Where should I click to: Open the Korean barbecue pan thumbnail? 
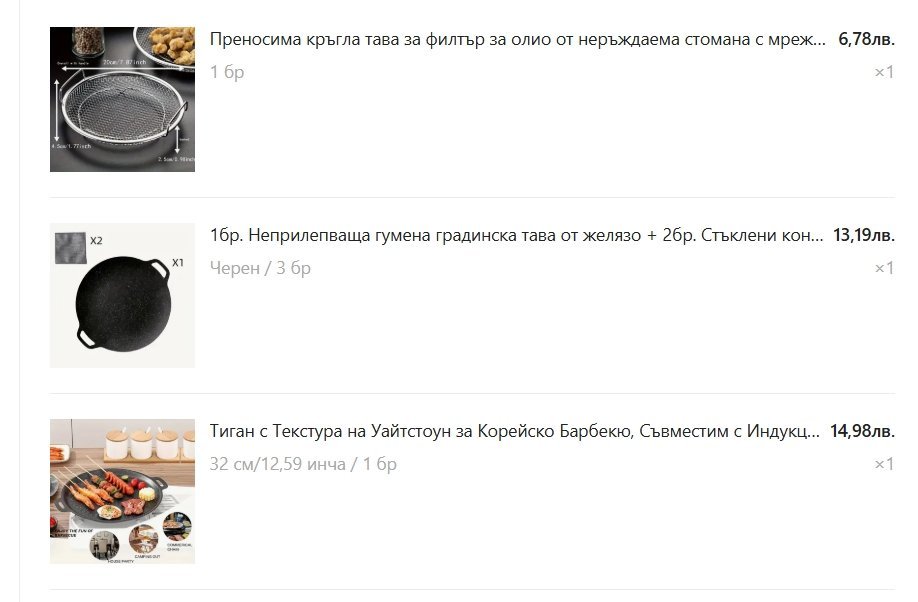click(122, 491)
